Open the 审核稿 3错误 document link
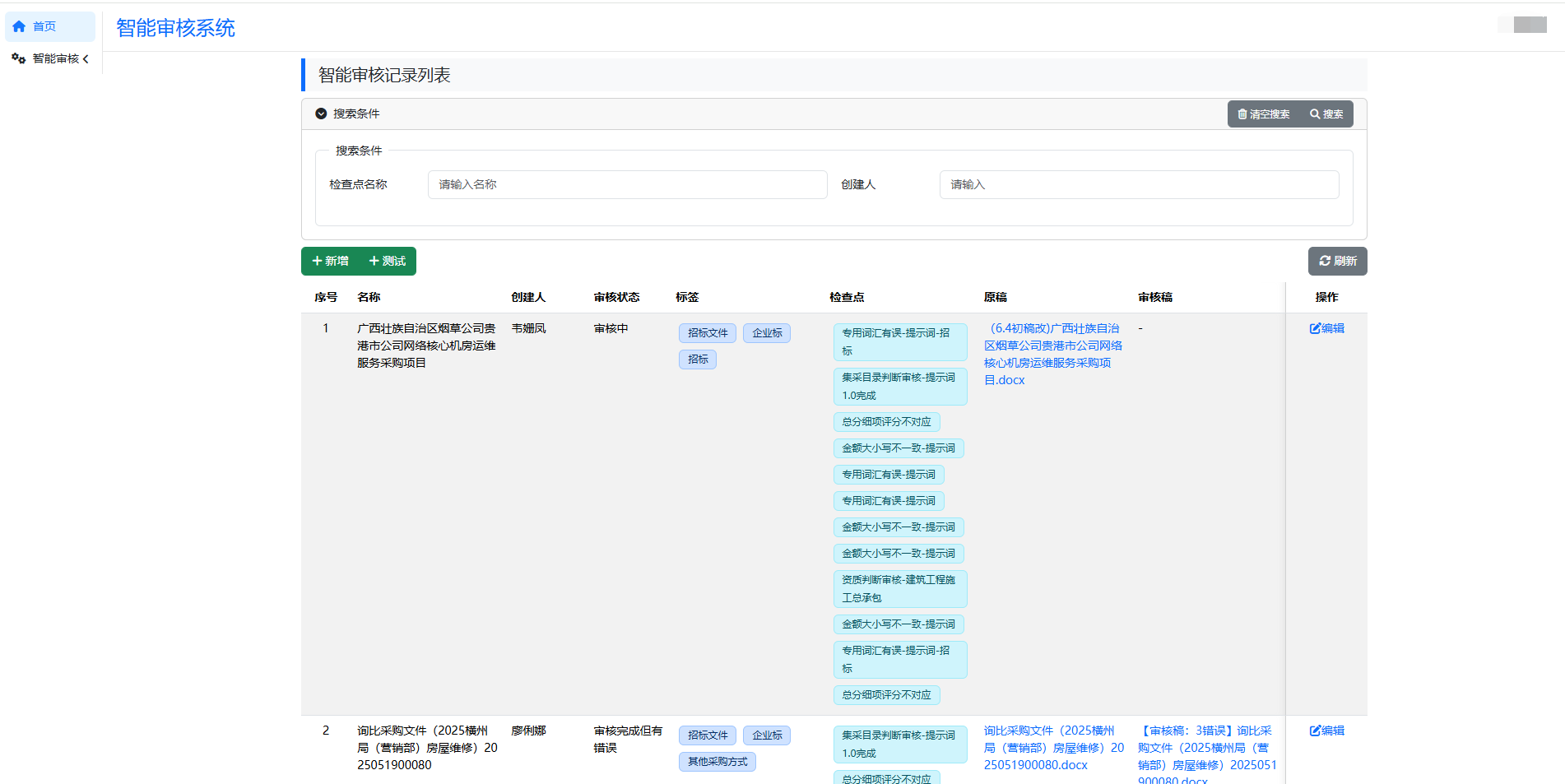This screenshot has width=1565, height=784. point(1206,748)
